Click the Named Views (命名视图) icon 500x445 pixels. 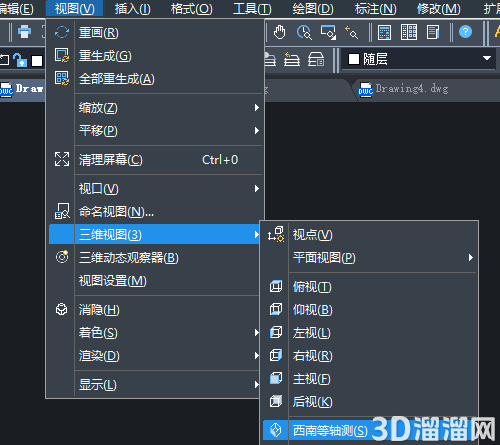[x=62, y=211]
